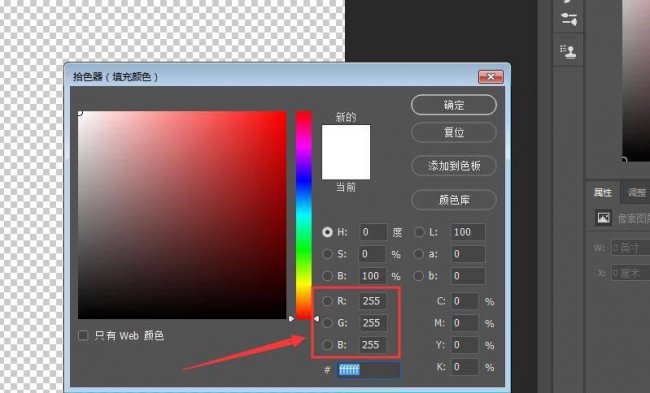Click the M magenta percent field
The width and height of the screenshot is (650, 393).
(465, 323)
